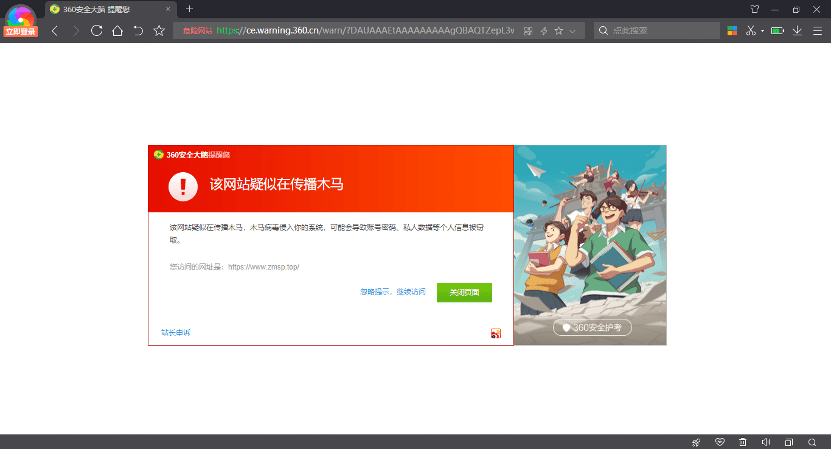Click the small red icon at bottom of the warning box
Viewport: 832px width, 450px height.
coord(496,333)
